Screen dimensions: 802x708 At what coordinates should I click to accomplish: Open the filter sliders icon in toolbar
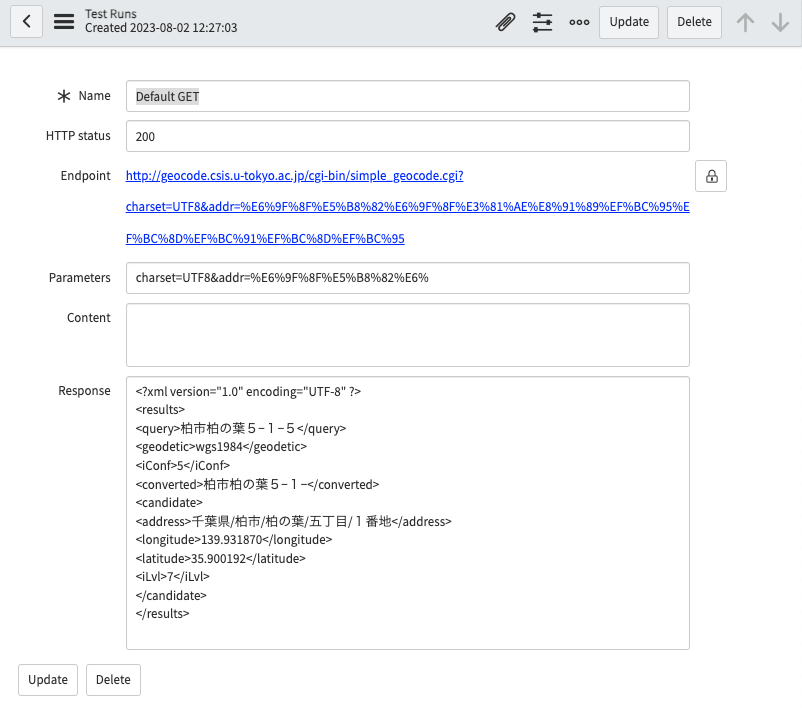click(x=542, y=21)
